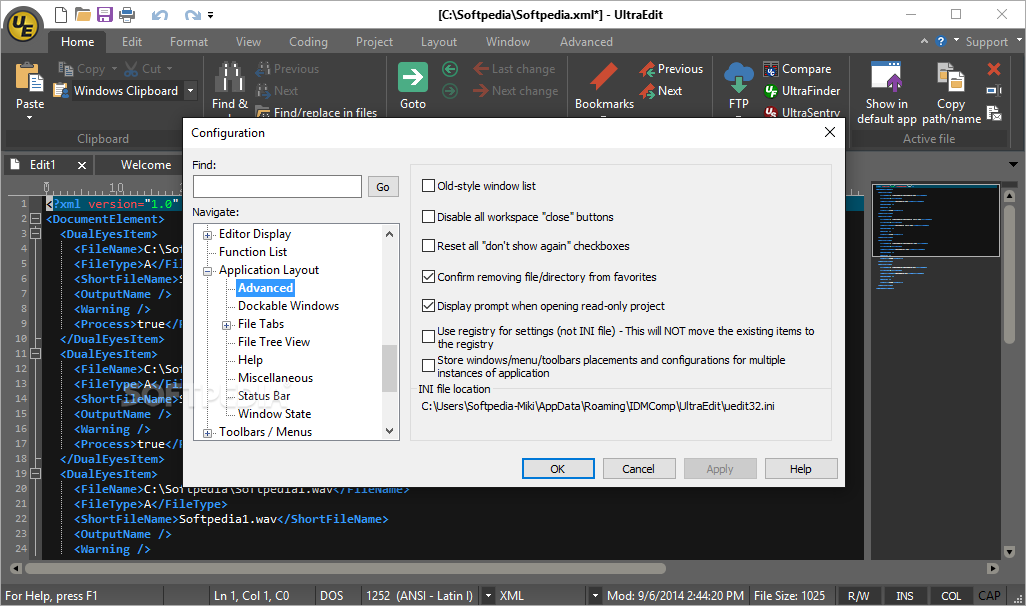Click Copy path/name icon
The image size is (1026, 606).
click(x=951, y=77)
